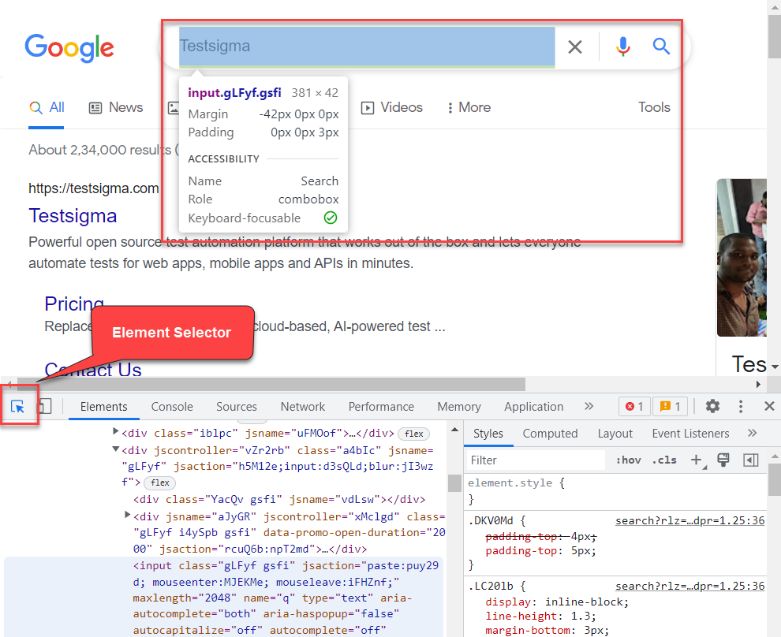Switch to the Console panel
The width and height of the screenshot is (781, 637).
pyautogui.click(x=172, y=407)
